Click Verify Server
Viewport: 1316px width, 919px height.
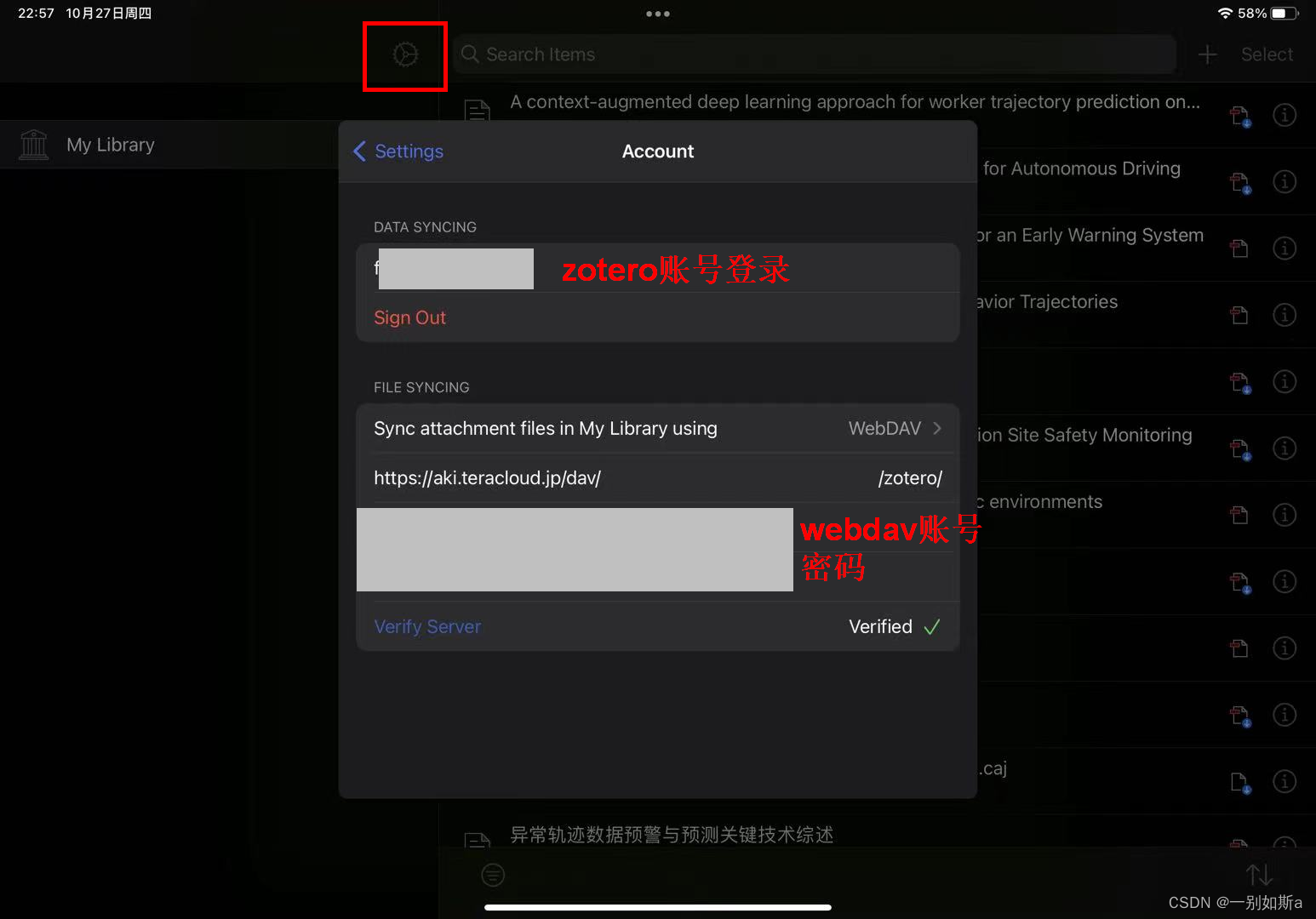click(x=427, y=627)
